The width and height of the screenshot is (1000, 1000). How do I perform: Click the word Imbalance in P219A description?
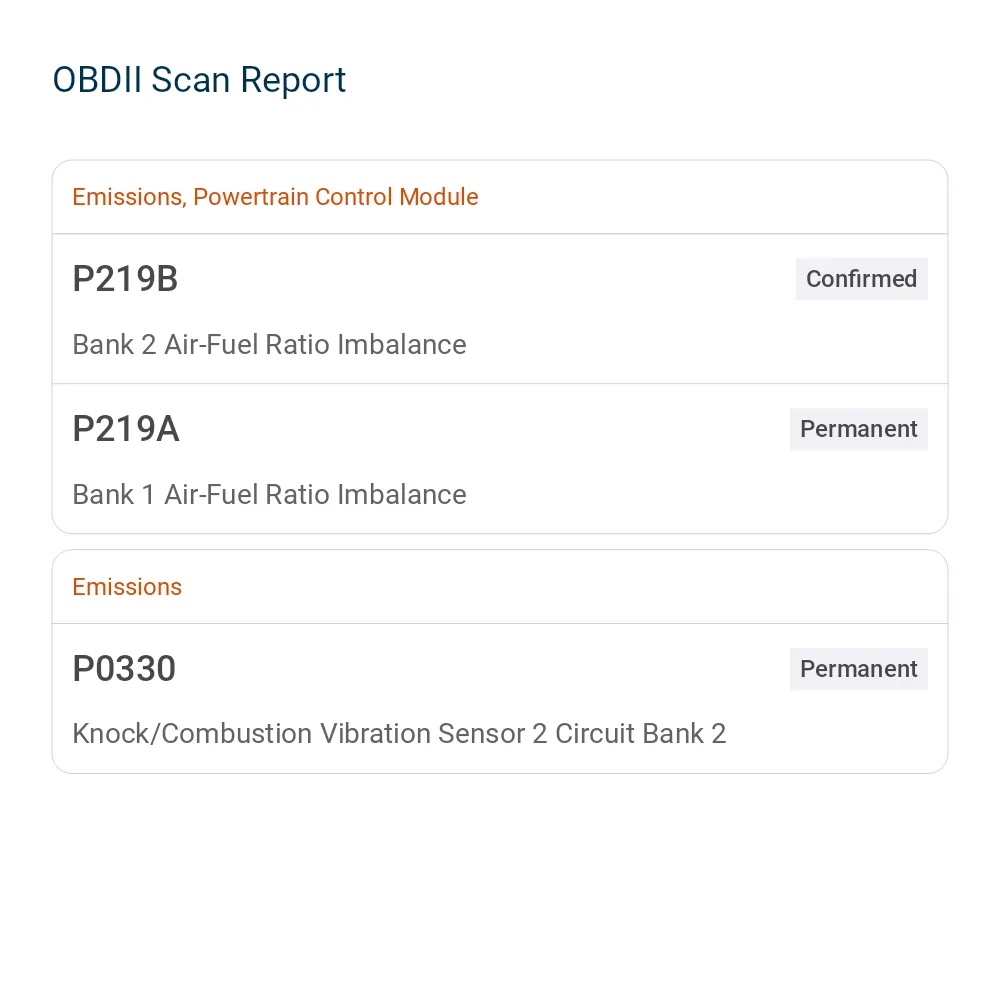point(402,494)
